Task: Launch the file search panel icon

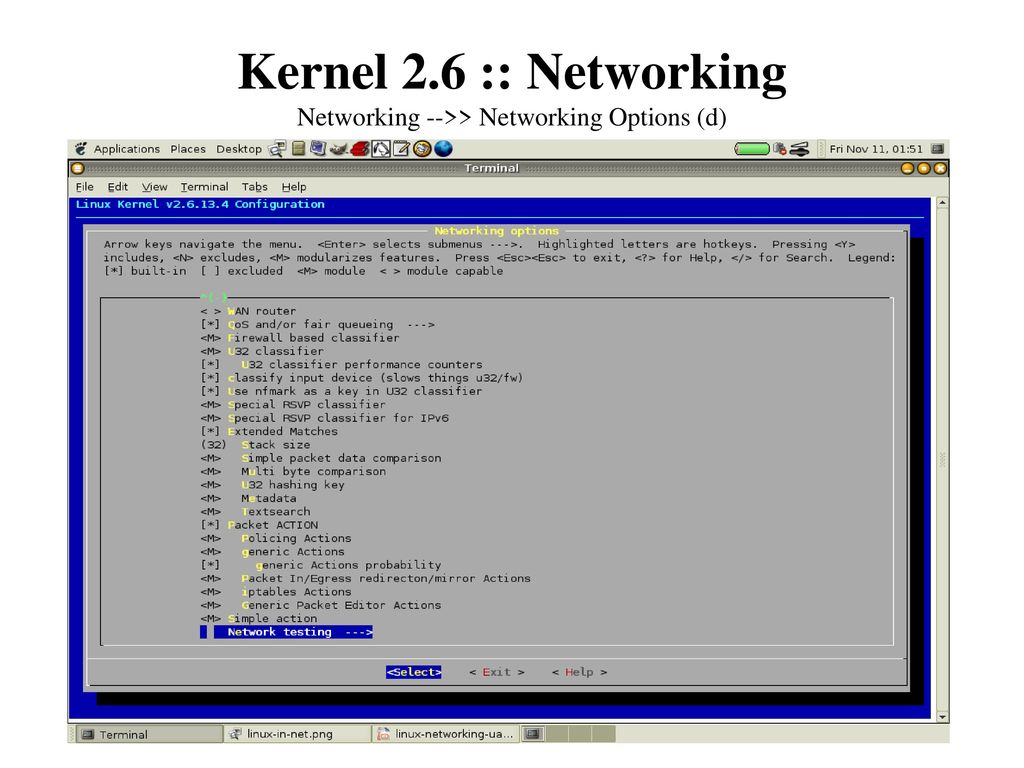Action: 278,149
